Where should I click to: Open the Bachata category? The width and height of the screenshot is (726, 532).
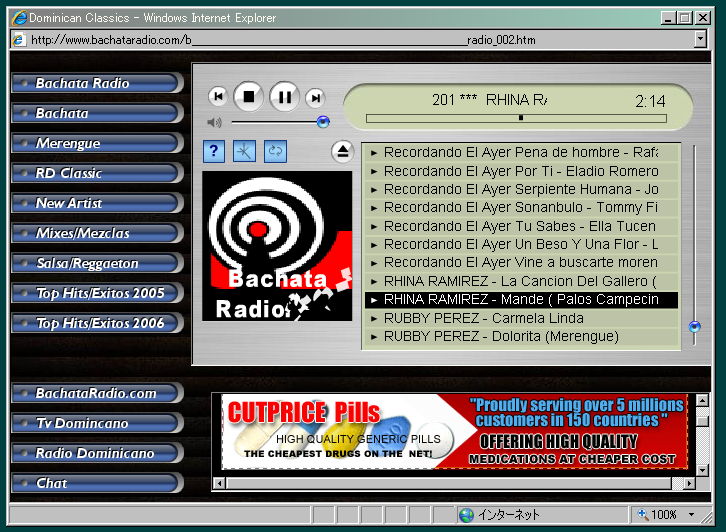[96, 113]
